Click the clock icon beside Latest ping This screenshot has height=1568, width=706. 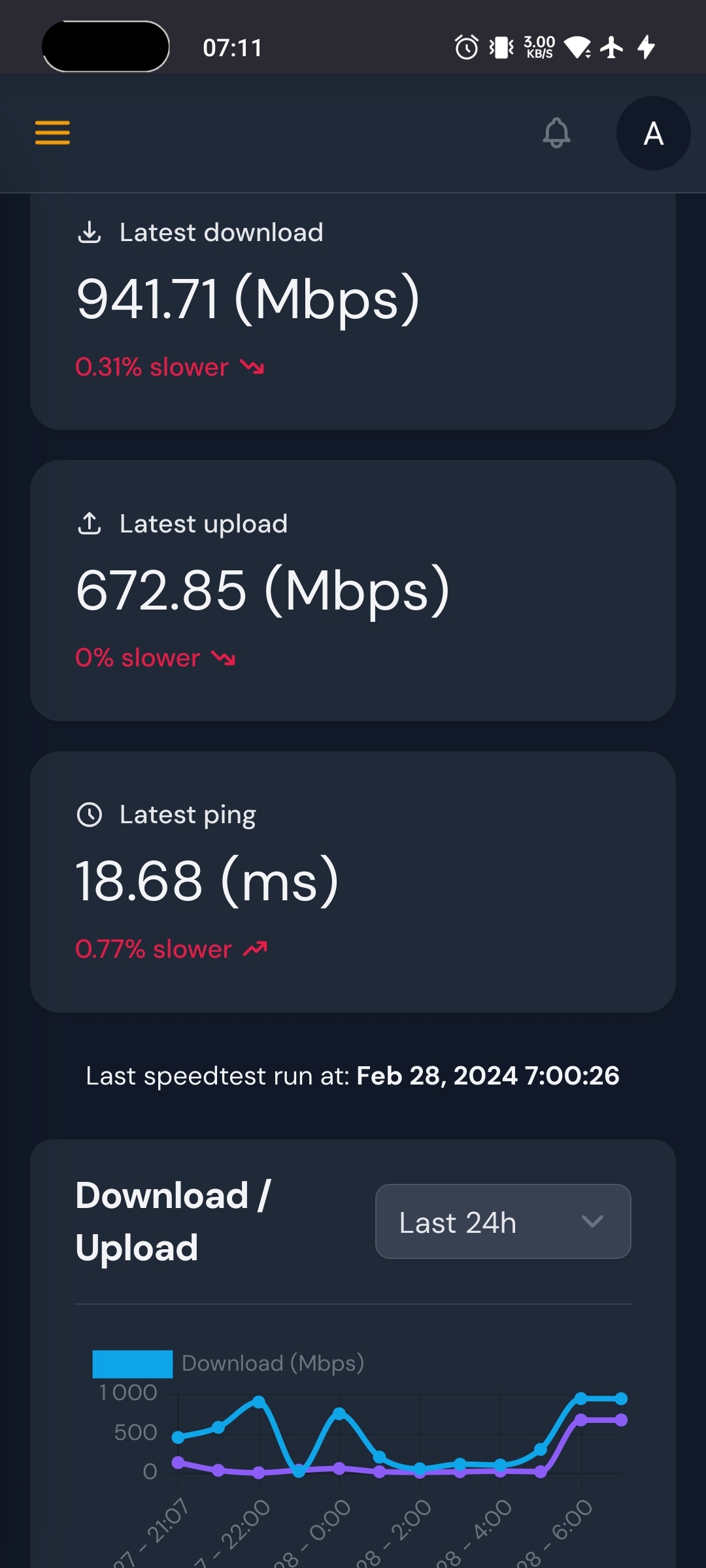pyautogui.click(x=90, y=815)
